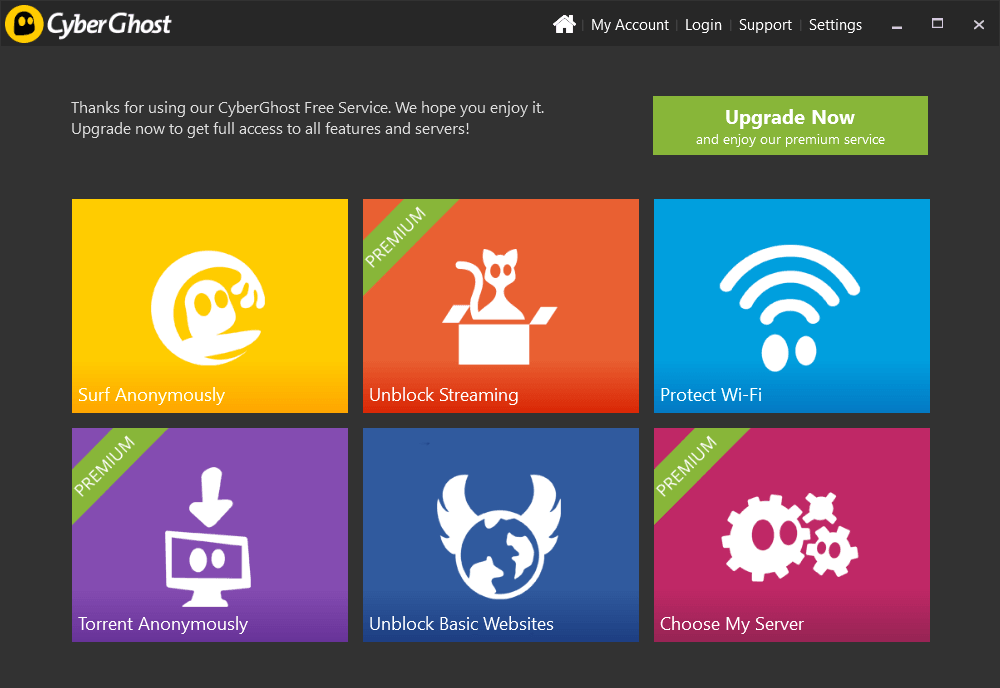Viewport: 1000px width, 688px height.
Task: Click the "Torrent Anonymously" label
Action: [x=163, y=624]
